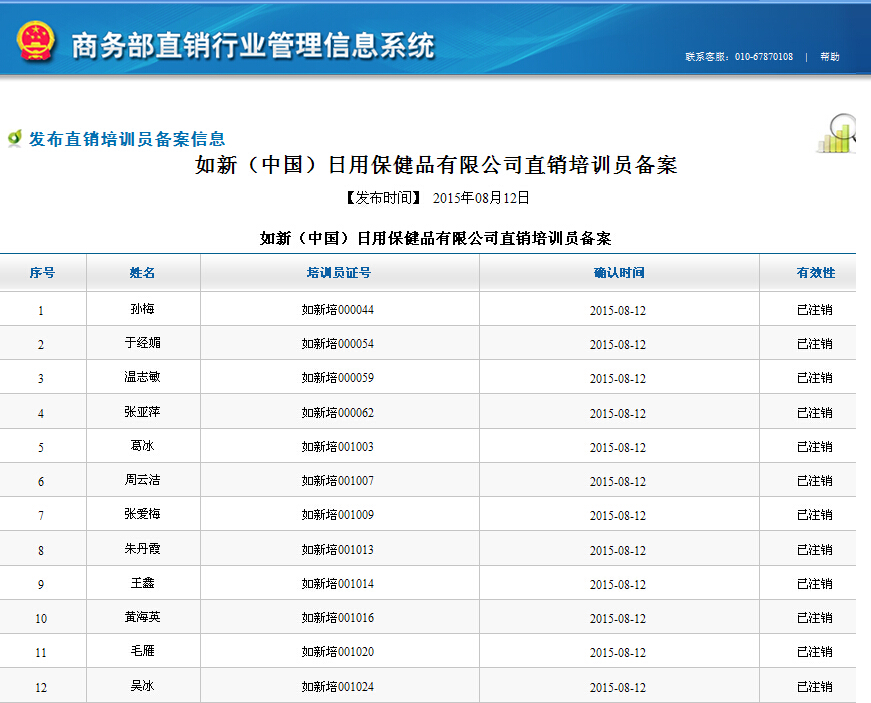Click the 序号 column header
Image resolution: width=871 pixels, height=703 pixels.
coord(42,273)
